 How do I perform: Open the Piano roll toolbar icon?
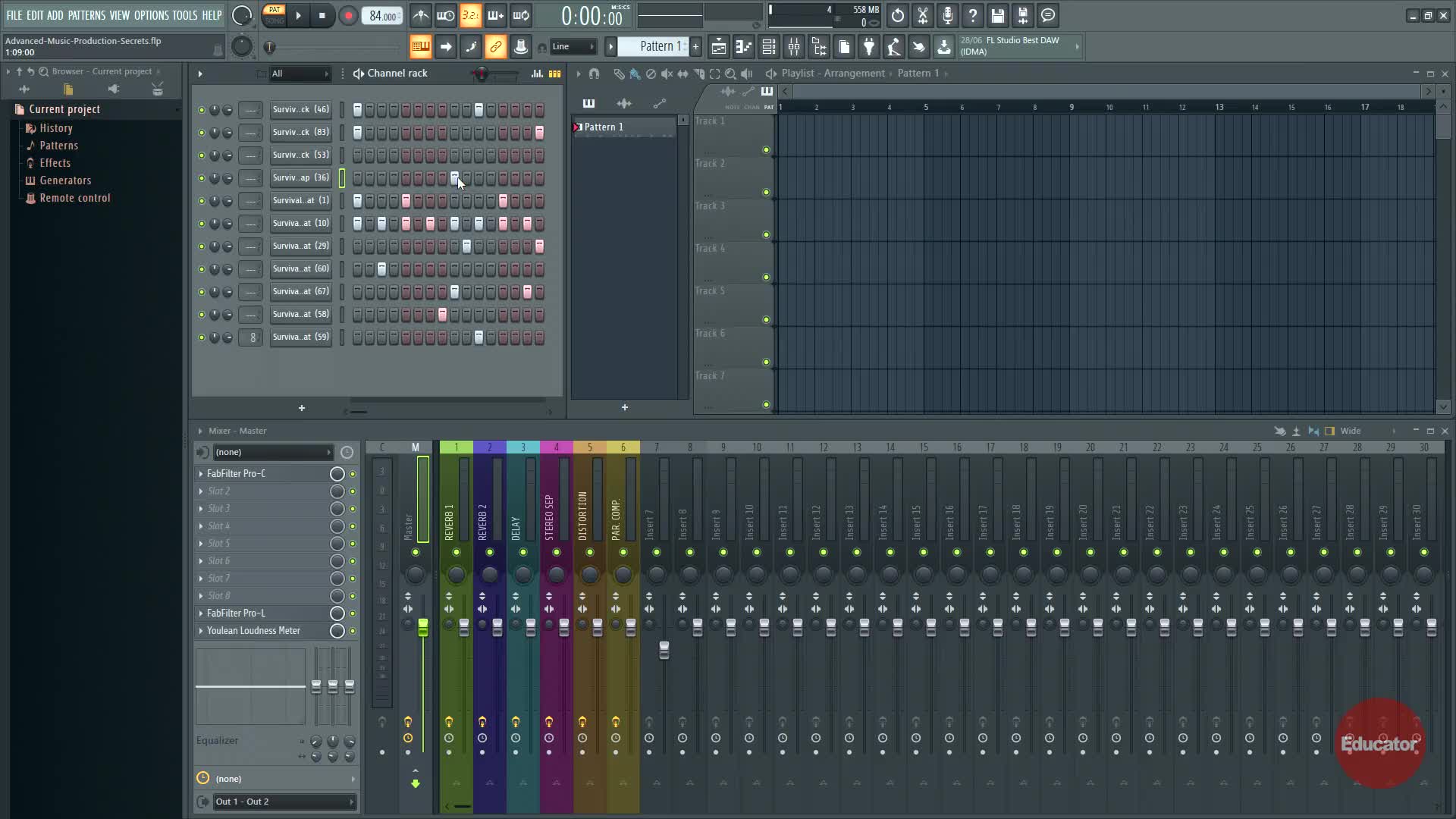coord(744,47)
